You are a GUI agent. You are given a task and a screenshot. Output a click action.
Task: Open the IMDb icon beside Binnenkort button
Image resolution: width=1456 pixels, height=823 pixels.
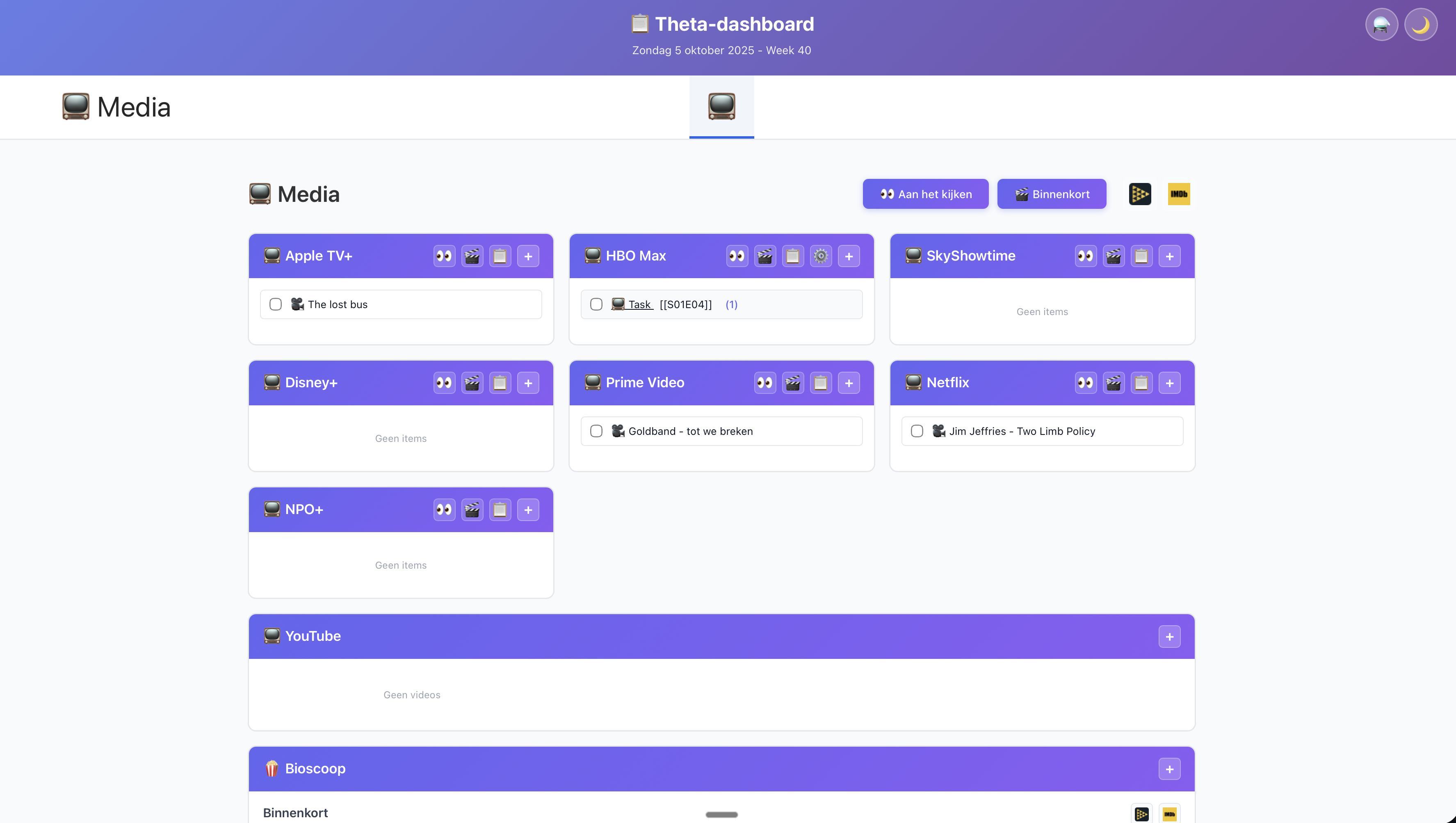tap(1178, 194)
